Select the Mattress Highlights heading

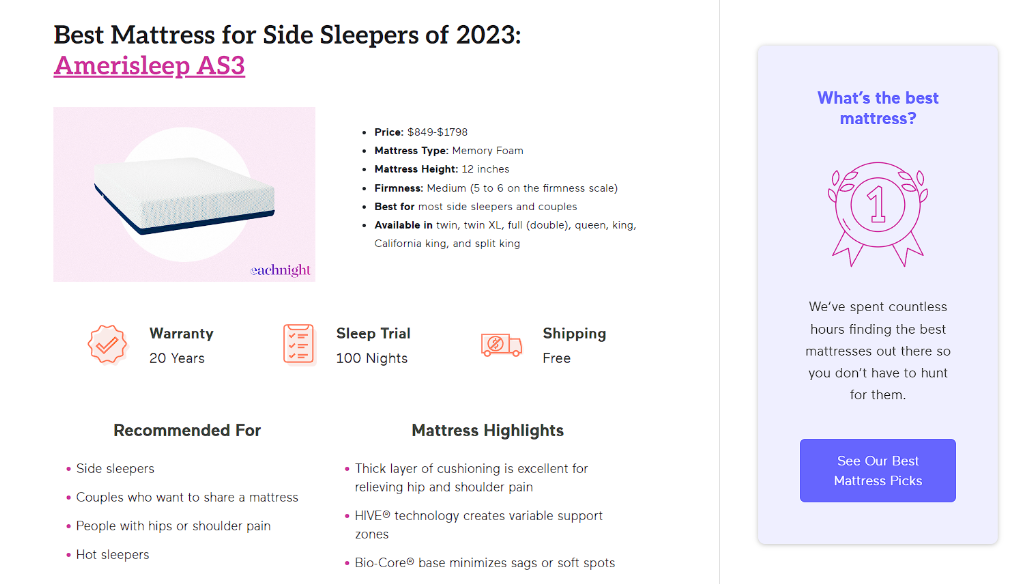487,431
